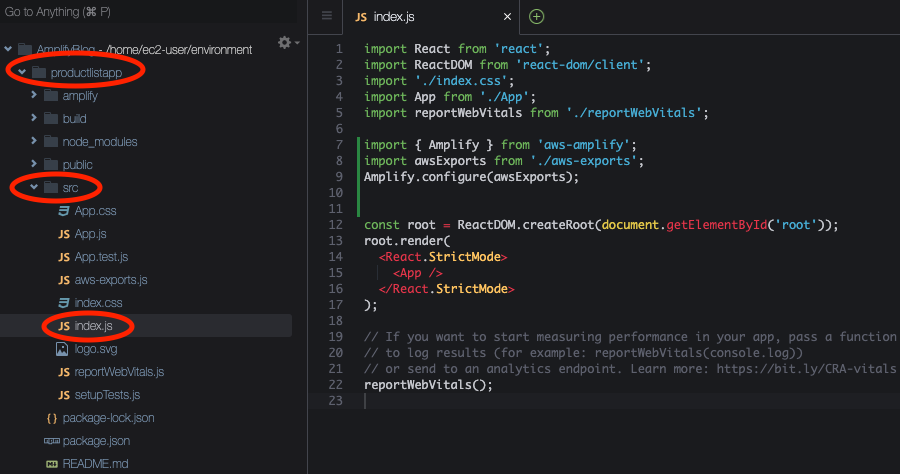
Task: Click the JS icon beside App.test.js
Action: 64,257
